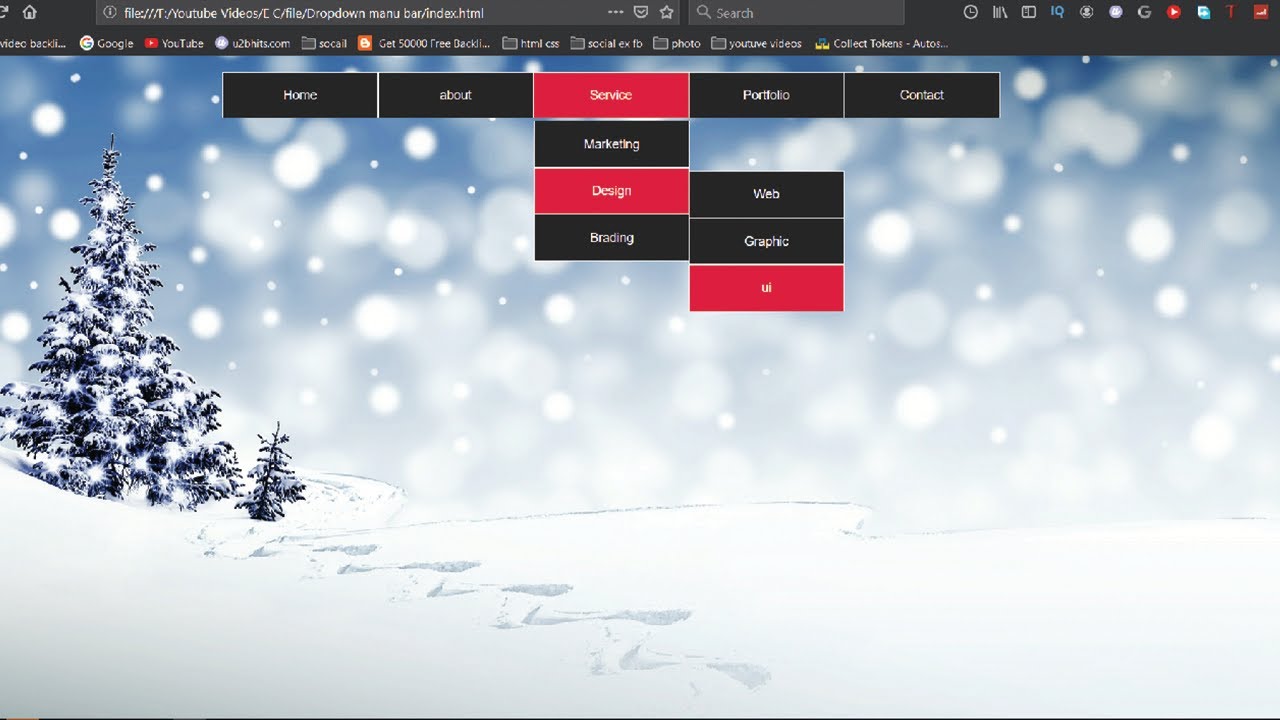Image resolution: width=1280 pixels, height=720 pixels.
Task: Open the page actions three-dot menu
Action: tap(616, 12)
